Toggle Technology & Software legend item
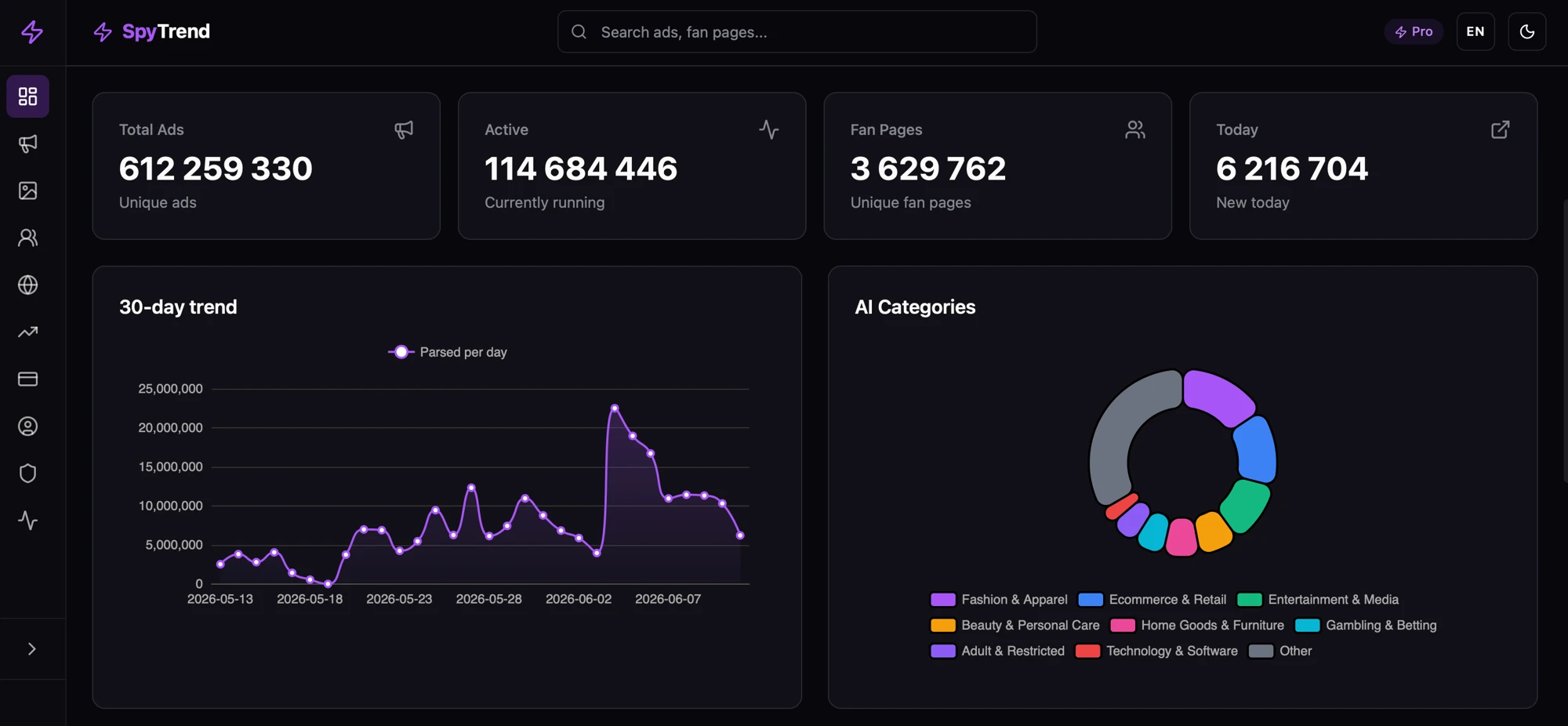Image resolution: width=1568 pixels, height=726 pixels. tap(1156, 651)
